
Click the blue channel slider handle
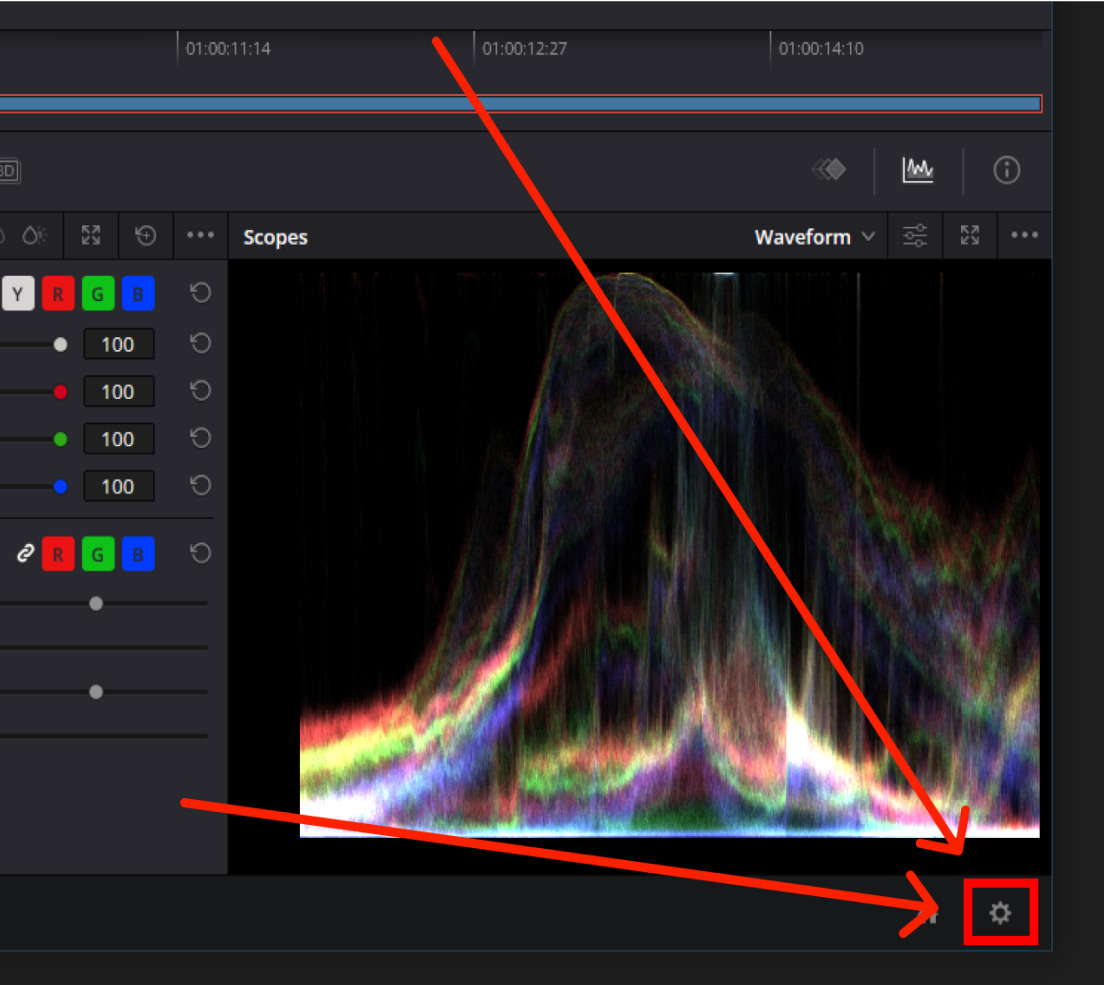coord(60,487)
